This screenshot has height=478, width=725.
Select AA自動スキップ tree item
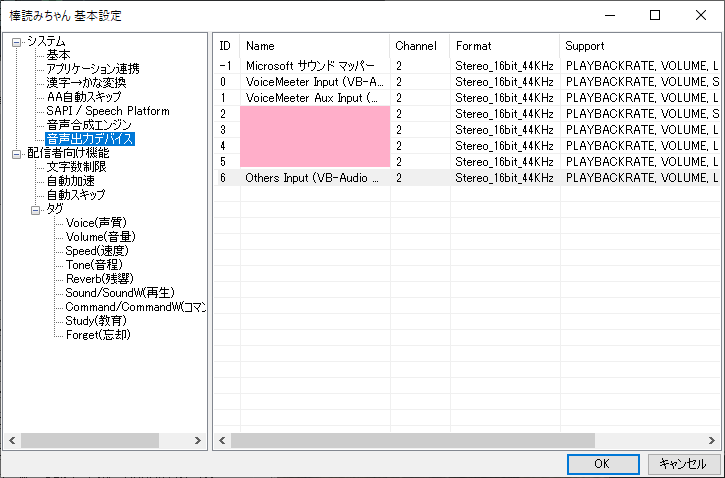84,97
